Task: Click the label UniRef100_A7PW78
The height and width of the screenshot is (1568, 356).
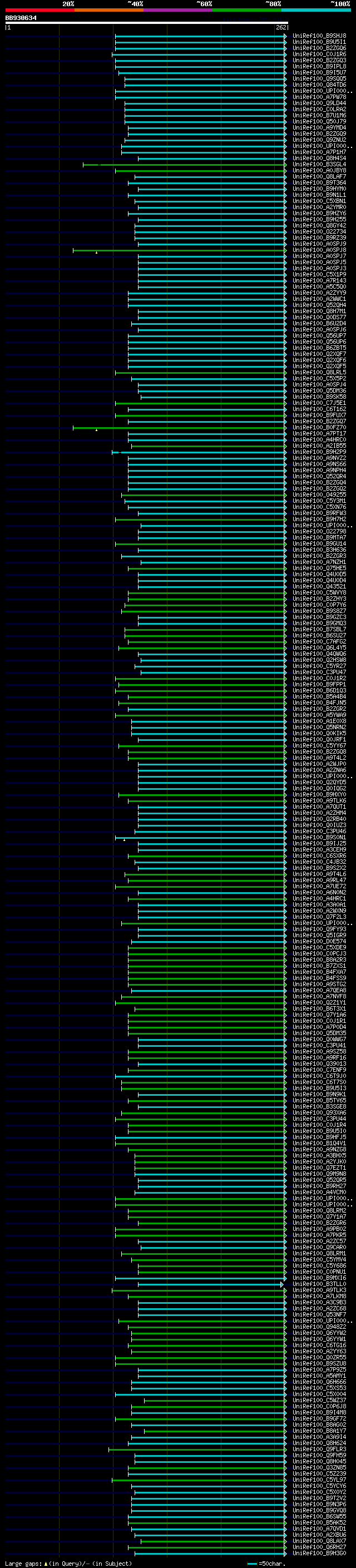Action: 319,97
